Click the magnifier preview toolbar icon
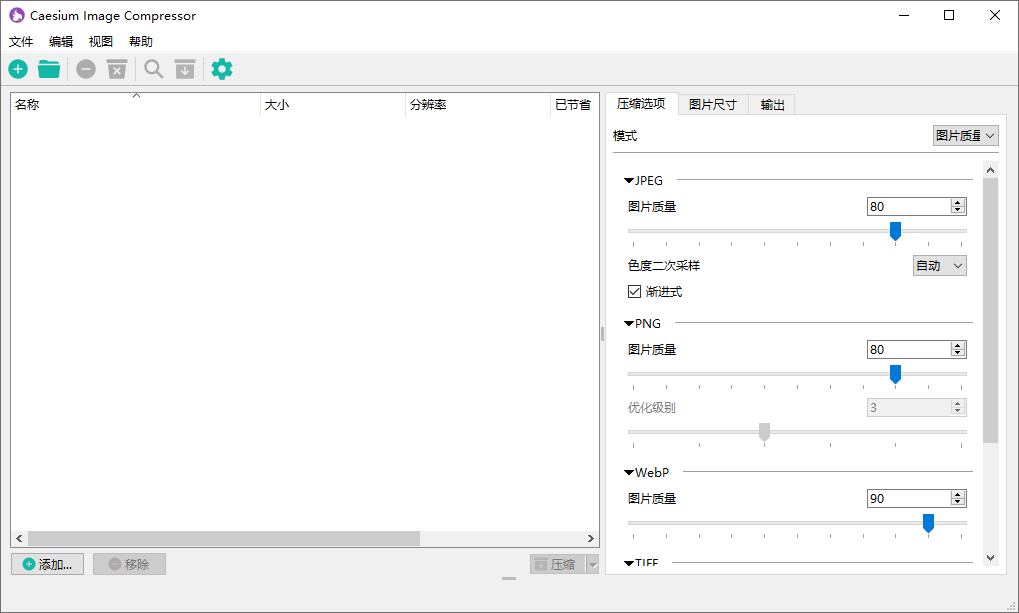The image size is (1019, 613). [x=153, y=69]
